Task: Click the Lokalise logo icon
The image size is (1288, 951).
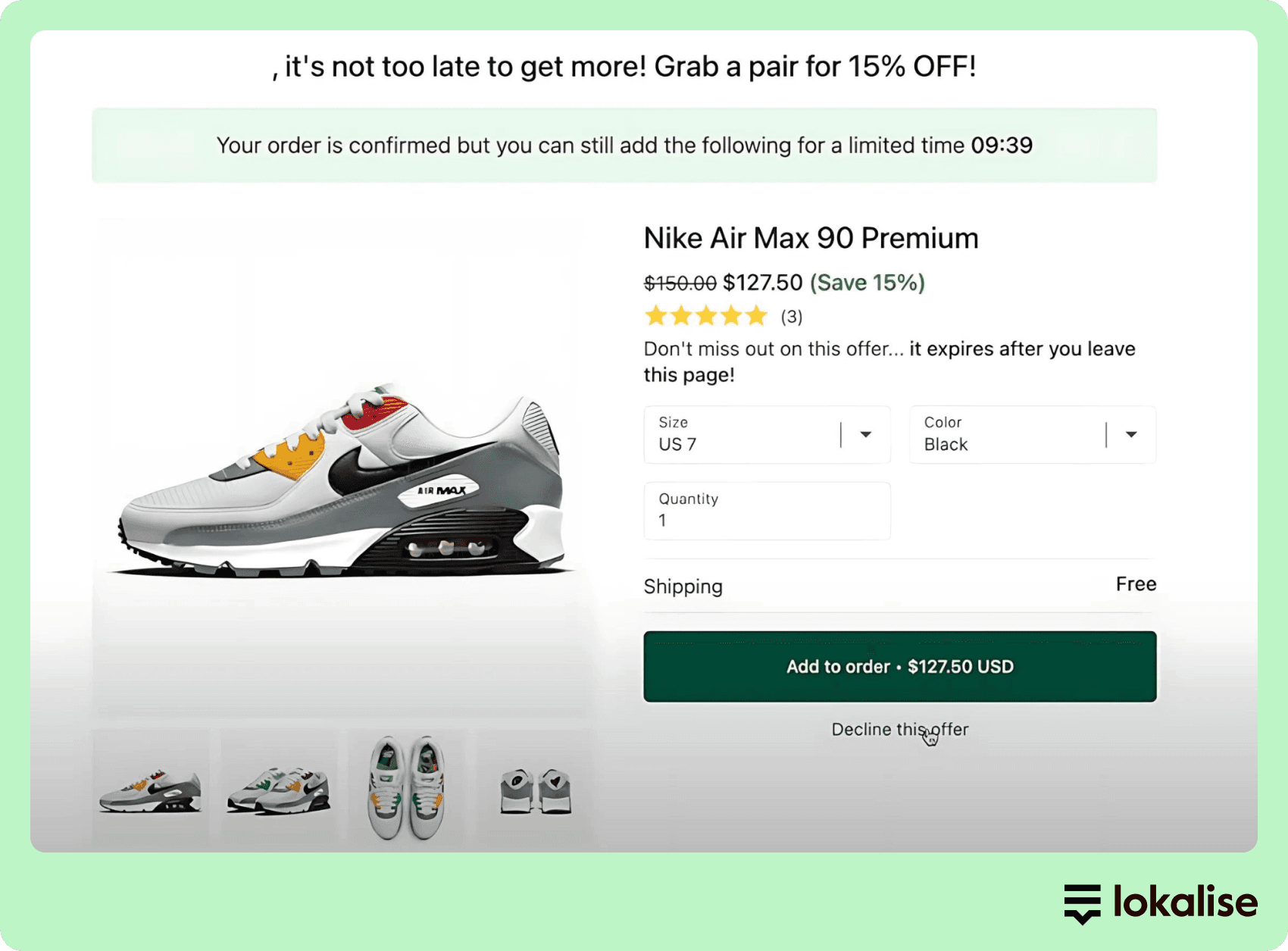Action: click(1082, 903)
